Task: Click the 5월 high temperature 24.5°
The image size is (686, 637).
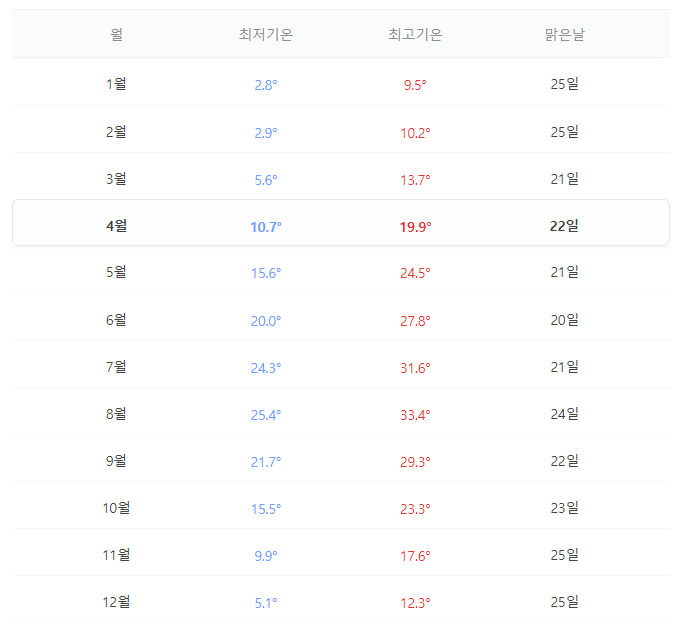Action: point(415,273)
